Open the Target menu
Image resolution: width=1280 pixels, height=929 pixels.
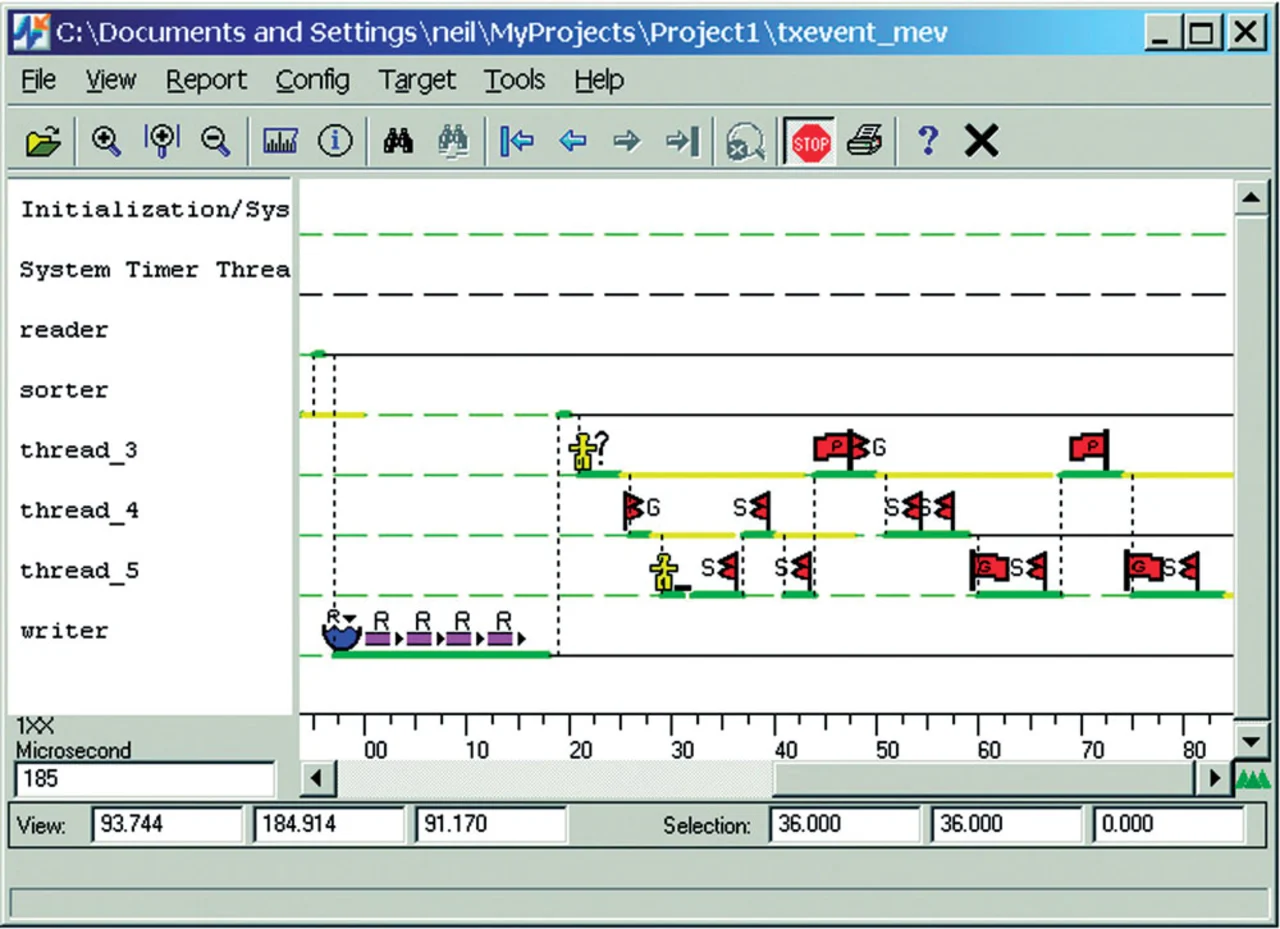(417, 80)
